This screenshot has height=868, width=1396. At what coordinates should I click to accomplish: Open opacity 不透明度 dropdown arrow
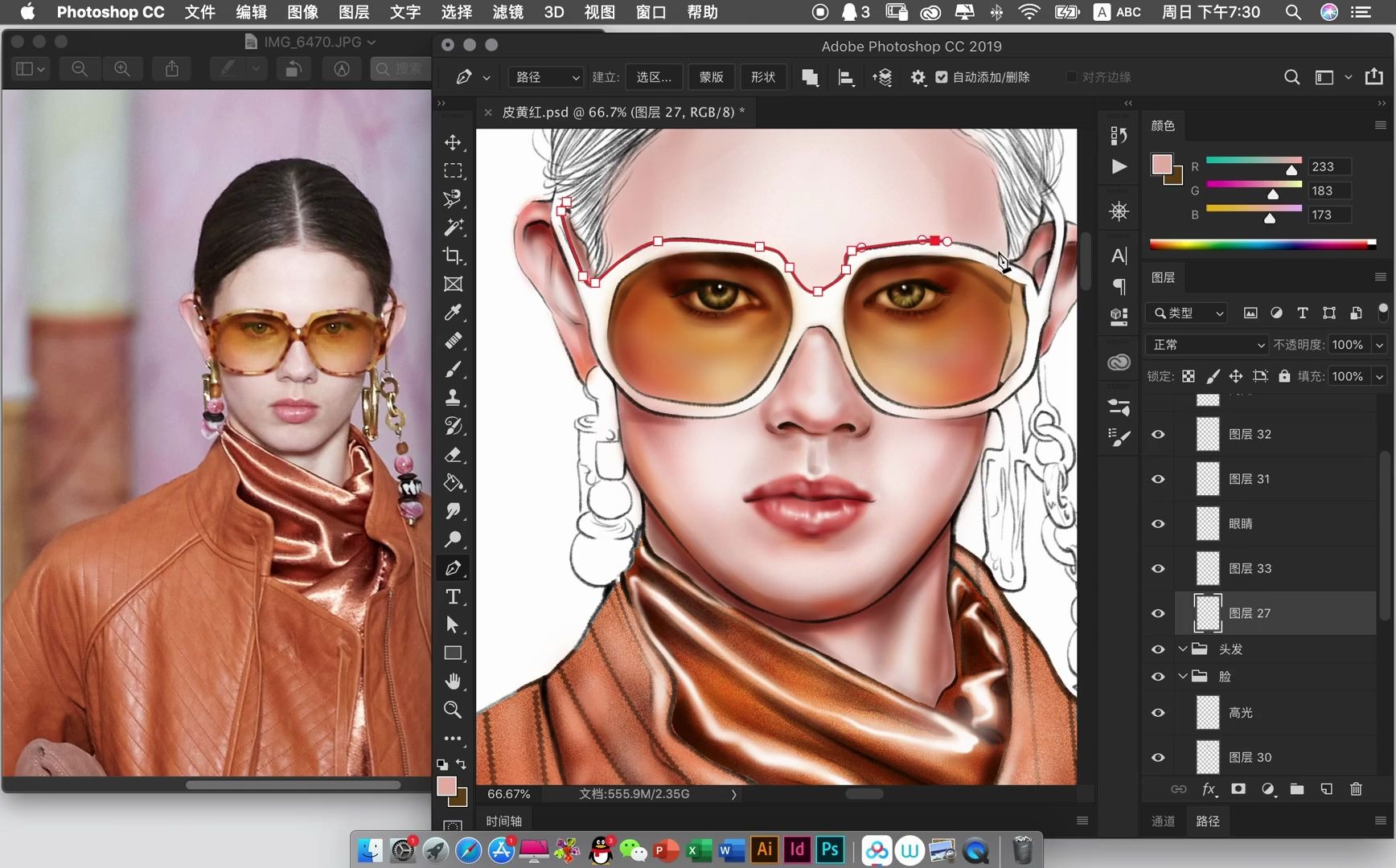tap(1379, 345)
